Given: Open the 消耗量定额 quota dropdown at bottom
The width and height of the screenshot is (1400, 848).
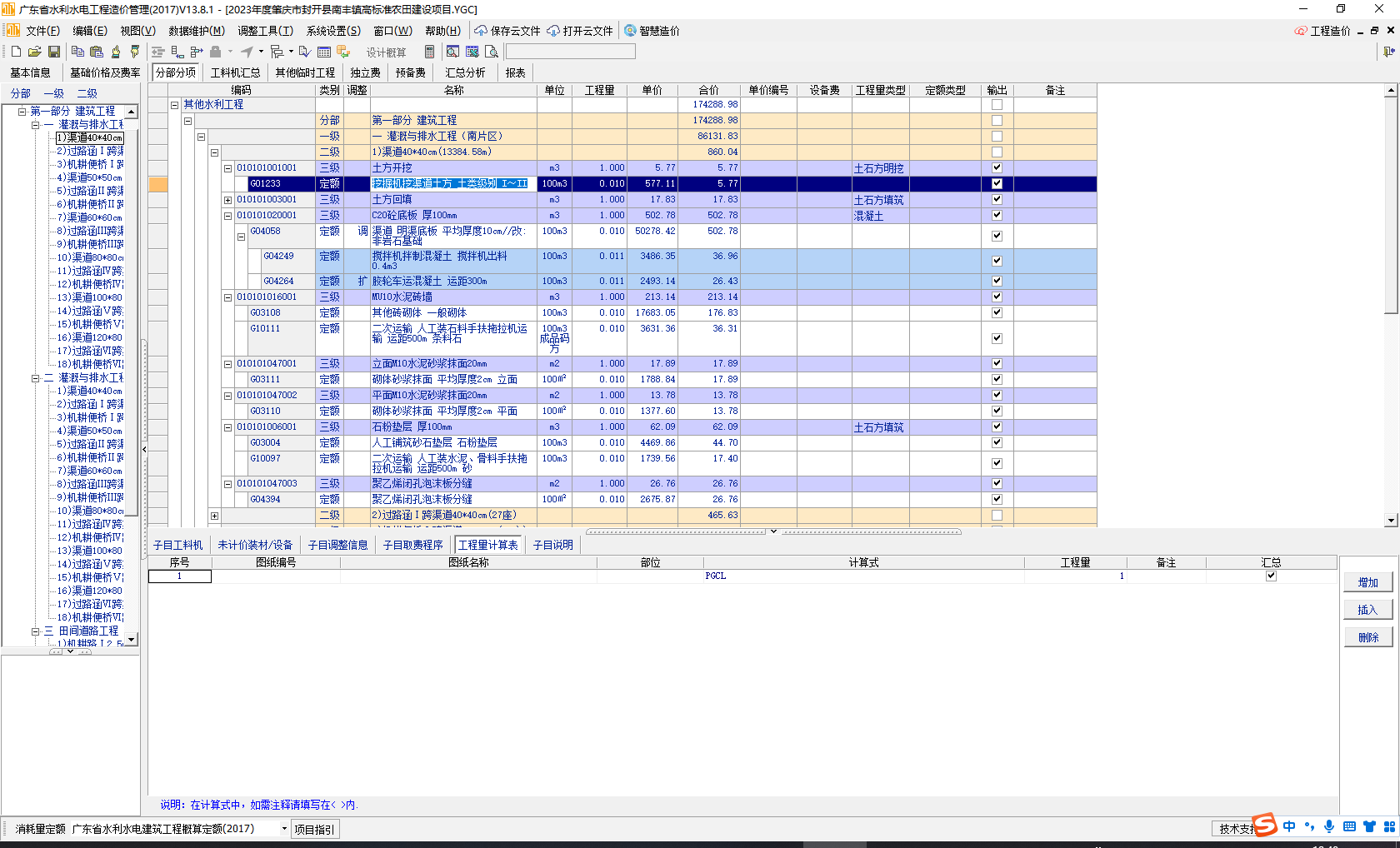Looking at the screenshot, I should point(284,829).
